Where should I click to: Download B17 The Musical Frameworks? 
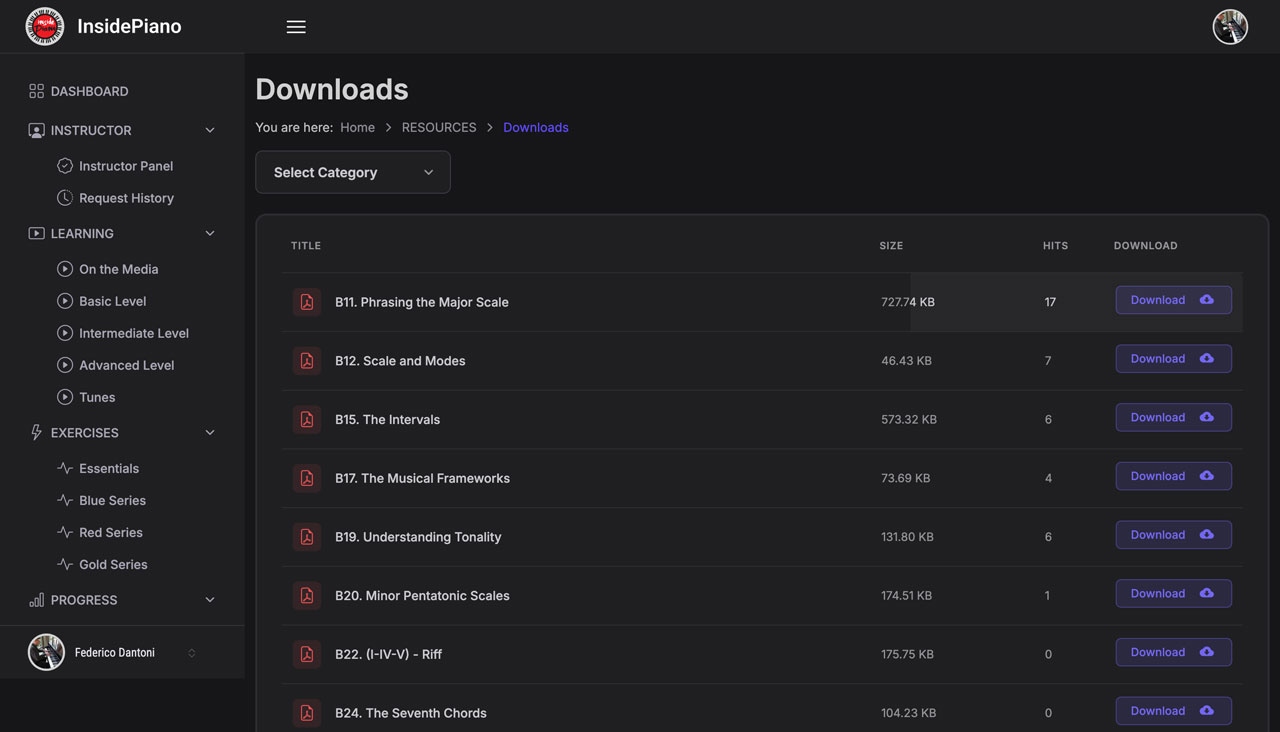click(x=1174, y=476)
